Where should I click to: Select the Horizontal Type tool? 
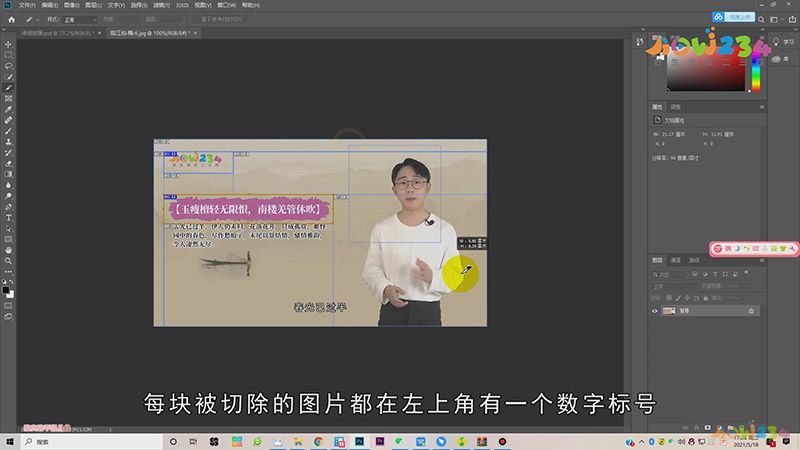tap(8, 217)
